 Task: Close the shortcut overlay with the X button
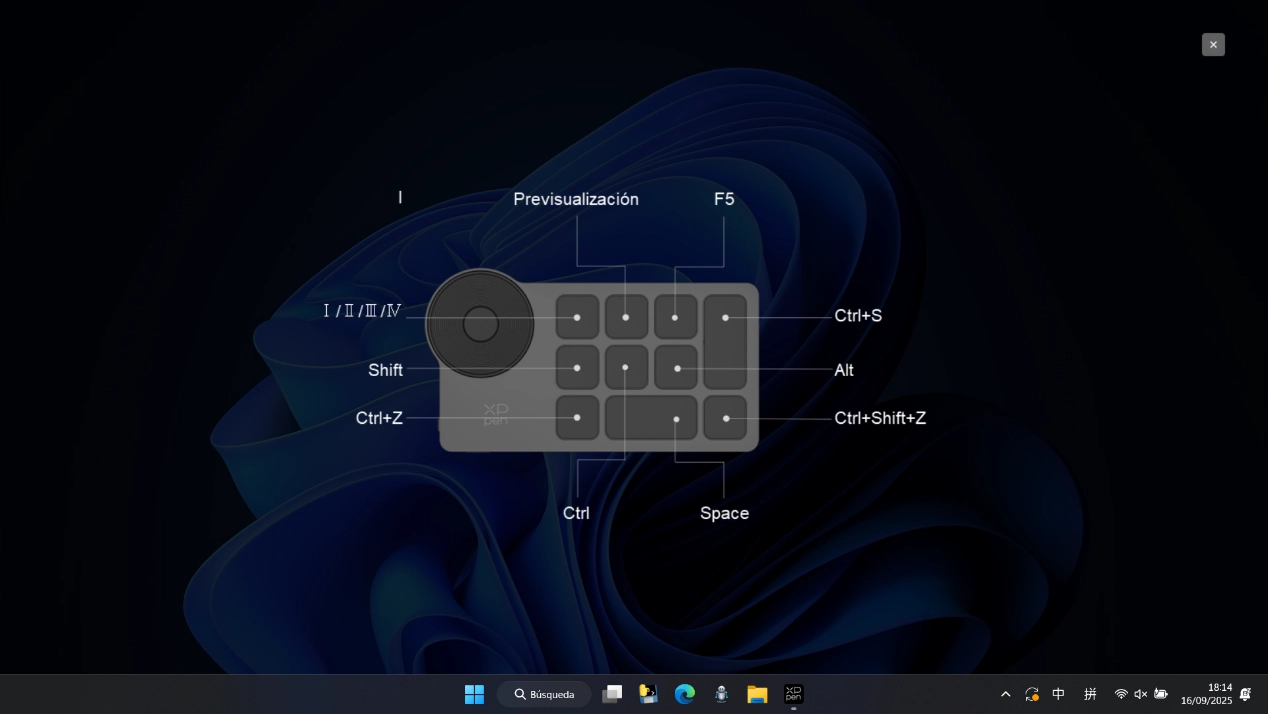click(x=1213, y=44)
